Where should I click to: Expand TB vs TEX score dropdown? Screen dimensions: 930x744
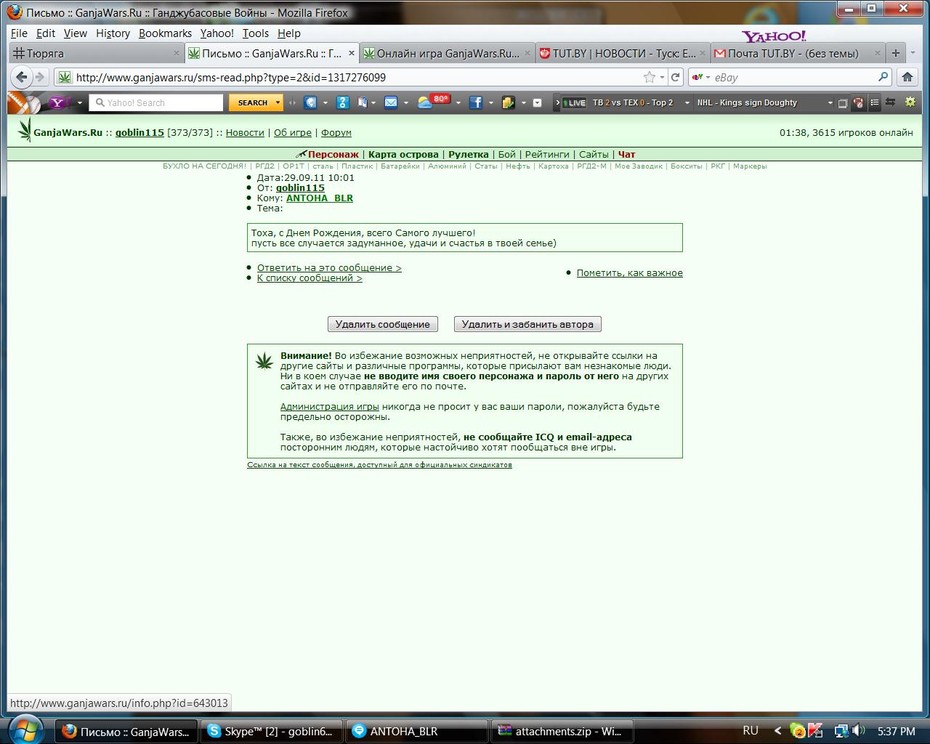click(687, 103)
